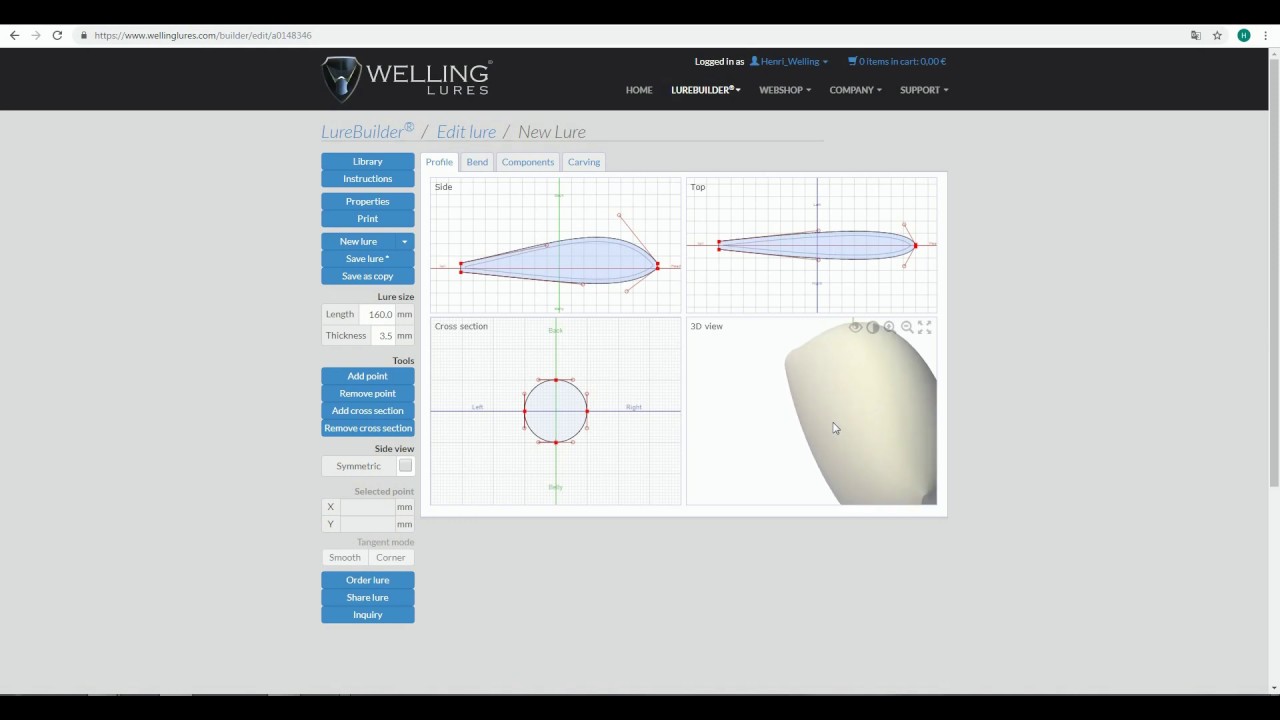Click Save as copy
This screenshot has width=1280, height=720.
(x=368, y=276)
